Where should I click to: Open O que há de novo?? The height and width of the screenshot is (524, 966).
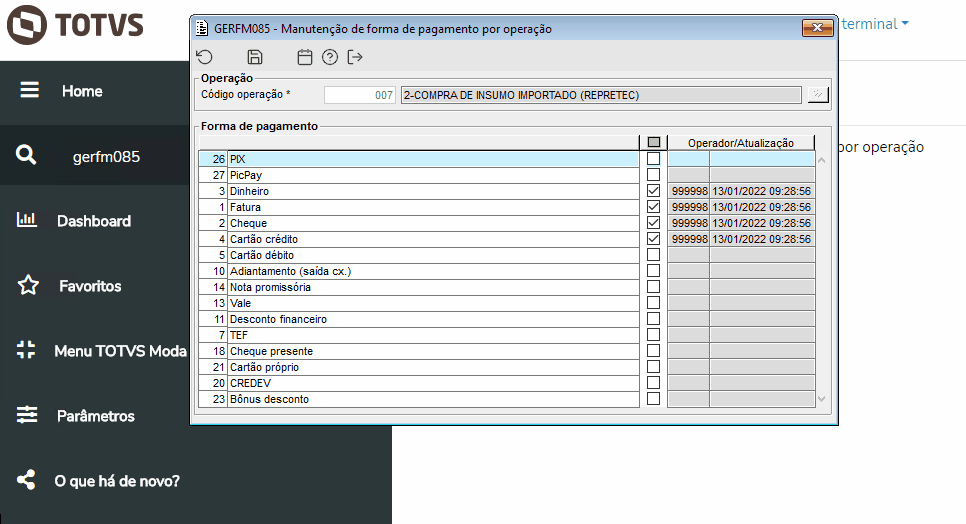coord(117,481)
